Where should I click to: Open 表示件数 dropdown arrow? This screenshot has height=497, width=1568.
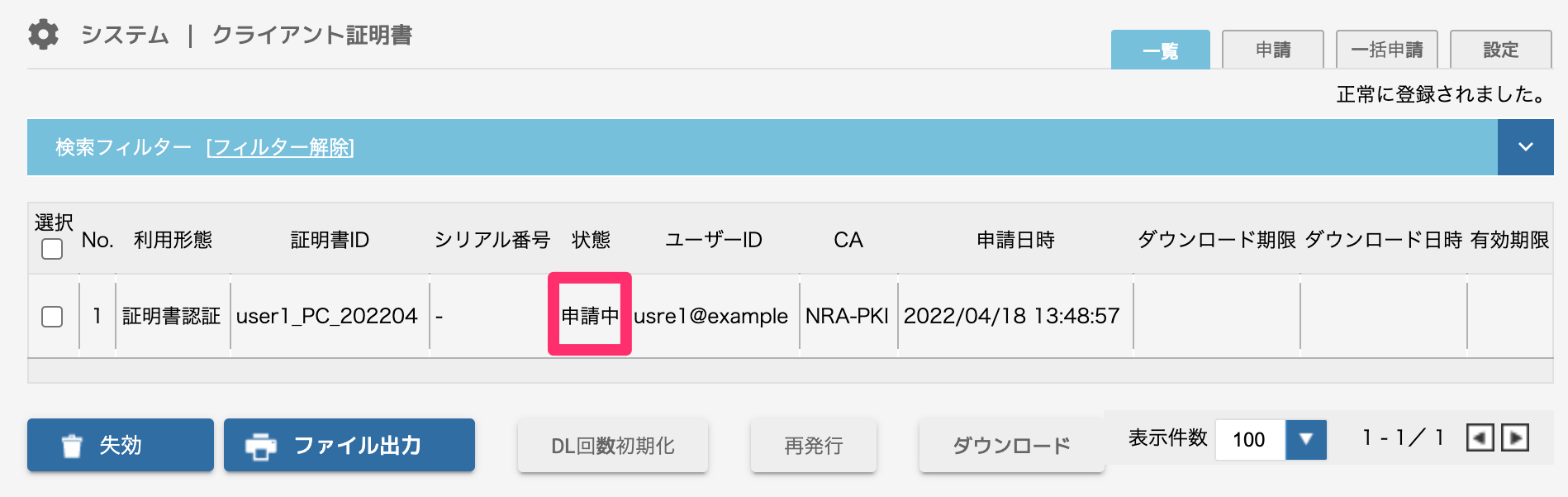[x=1306, y=439]
